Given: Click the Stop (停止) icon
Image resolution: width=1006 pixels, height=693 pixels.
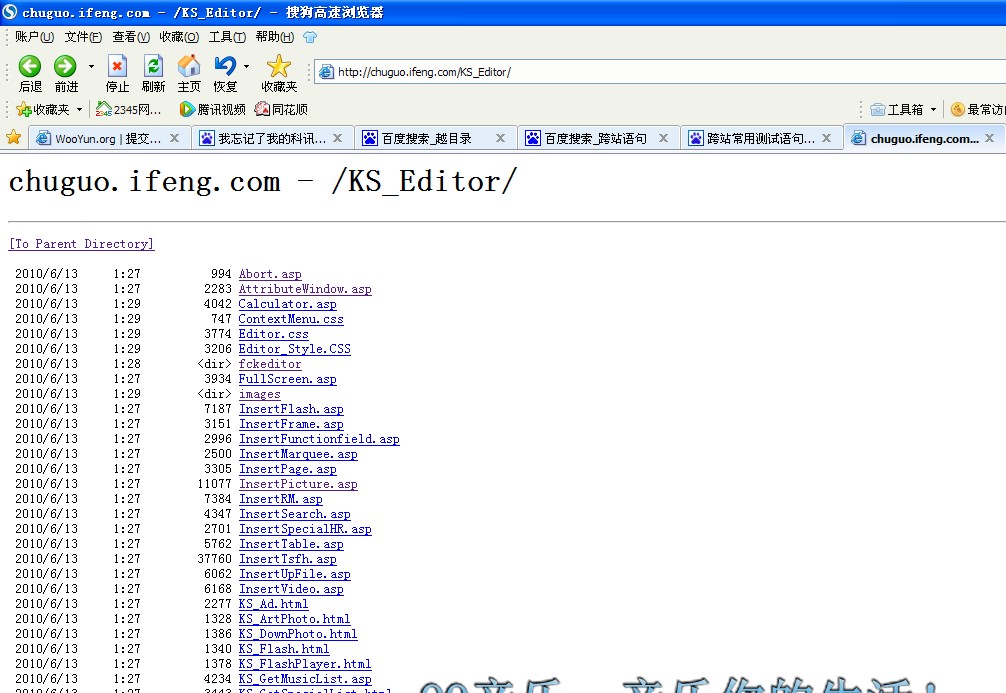Looking at the screenshot, I should pos(117,66).
